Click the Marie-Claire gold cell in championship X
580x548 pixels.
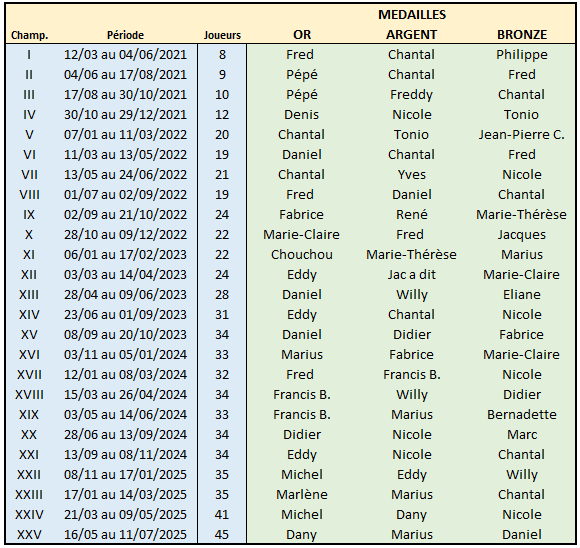click(x=301, y=235)
